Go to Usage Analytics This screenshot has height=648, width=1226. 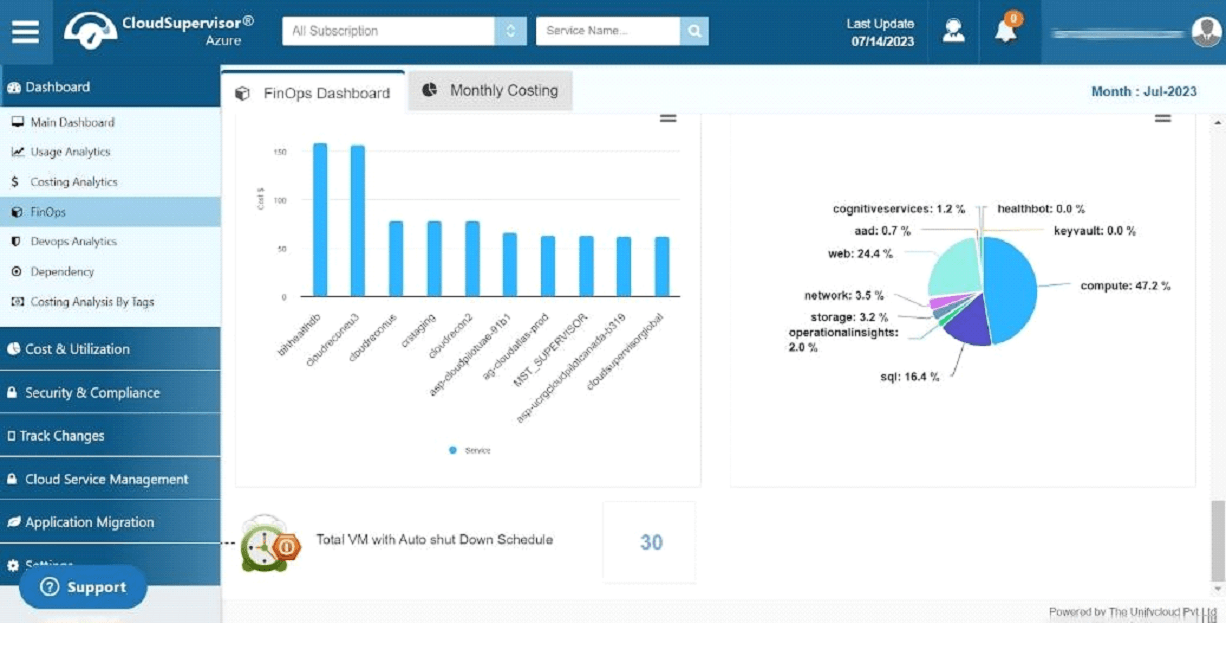coord(70,152)
